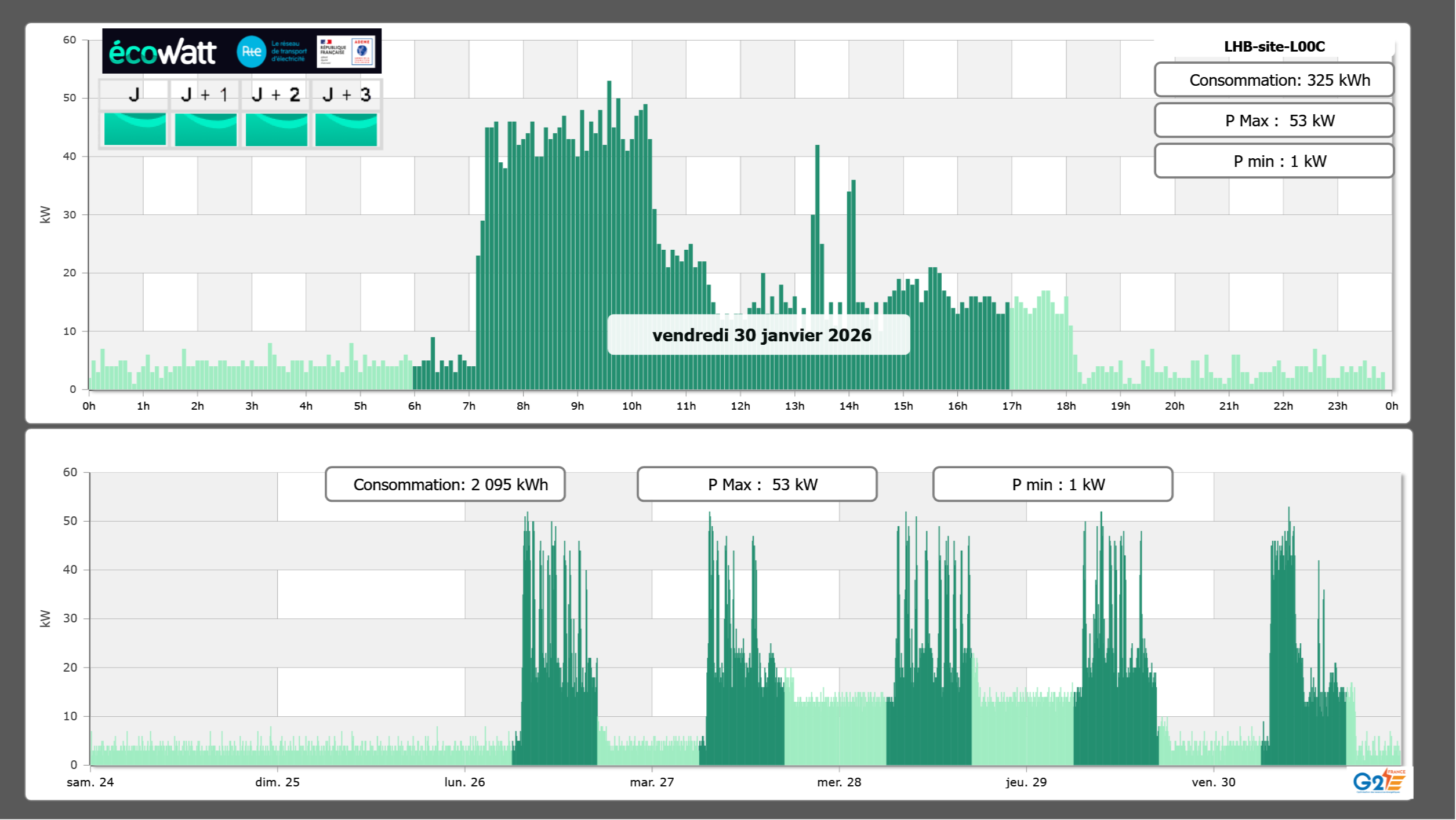This screenshot has width=1456, height=820.
Task: Click the ADEME logo badge
Action: (362, 51)
